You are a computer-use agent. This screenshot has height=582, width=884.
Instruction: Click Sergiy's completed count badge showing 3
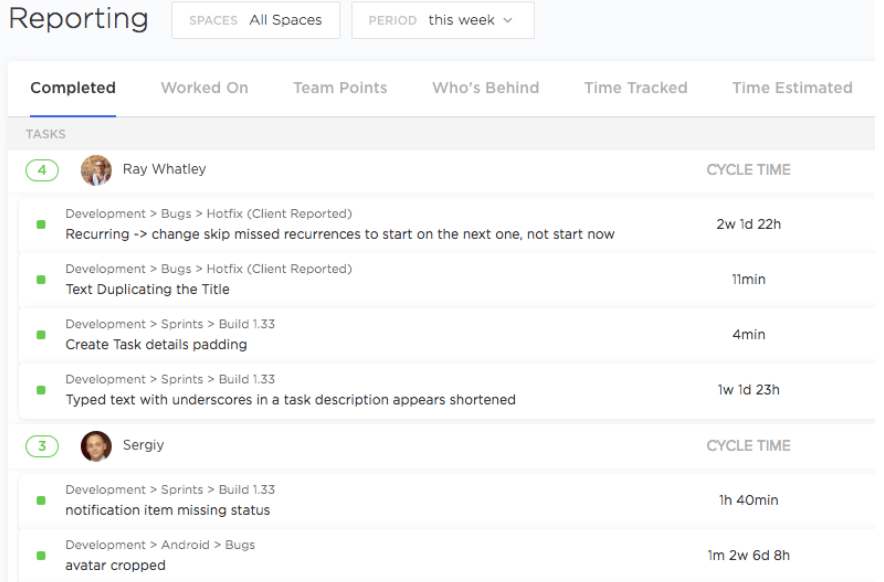[42, 446]
